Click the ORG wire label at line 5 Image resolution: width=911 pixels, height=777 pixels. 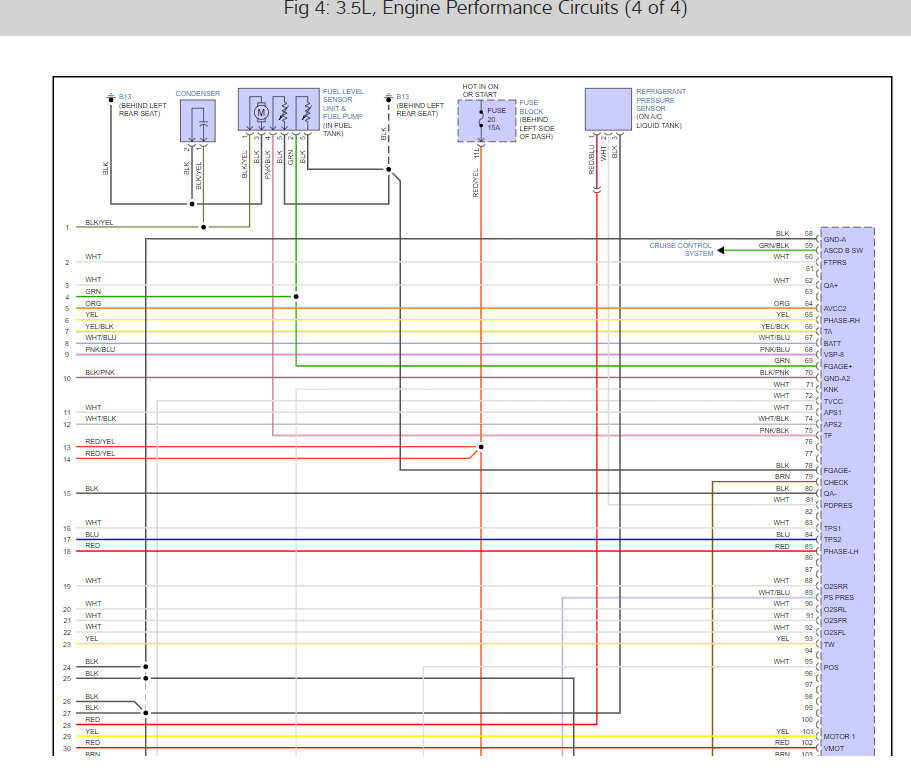pos(93,303)
